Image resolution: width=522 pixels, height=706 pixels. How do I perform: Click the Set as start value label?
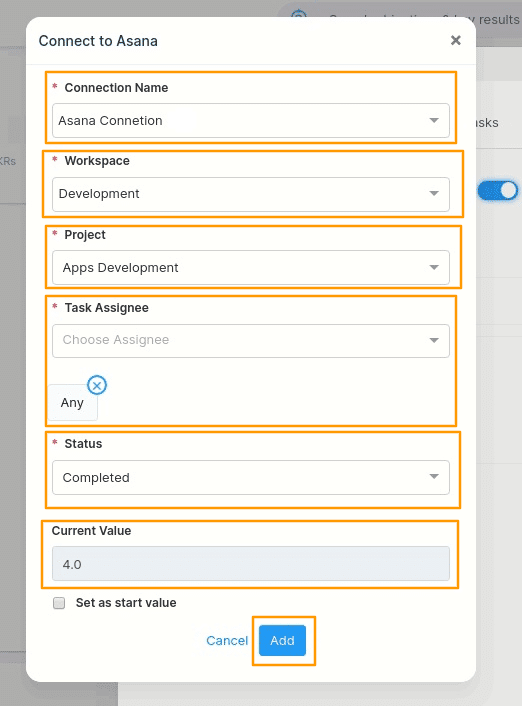pos(126,603)
